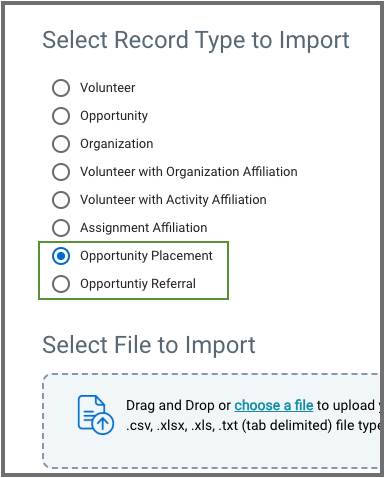Screen dimensions: 384x478
Task: Select Volunteer with Activity Affiliation radio button
Action: [x=61, y=200]
